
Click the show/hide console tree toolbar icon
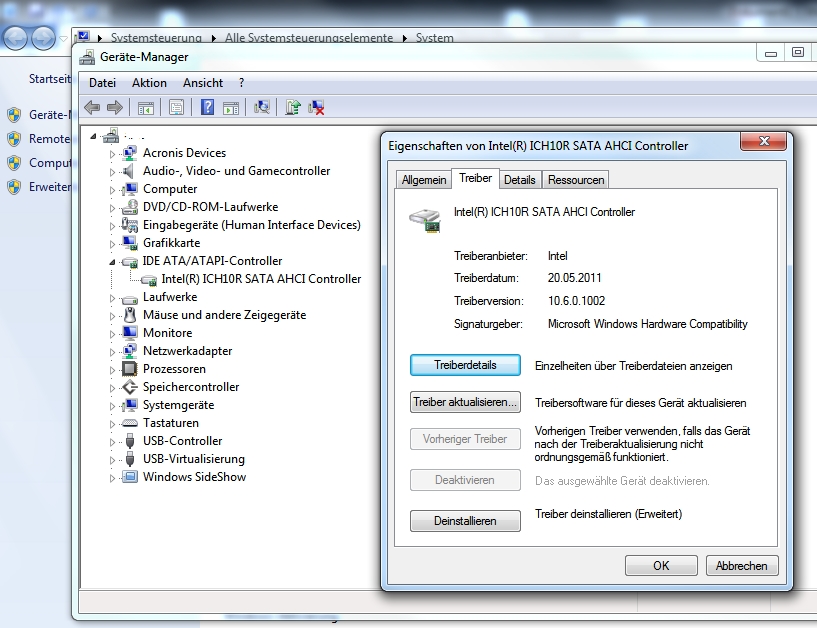point(145,108)
